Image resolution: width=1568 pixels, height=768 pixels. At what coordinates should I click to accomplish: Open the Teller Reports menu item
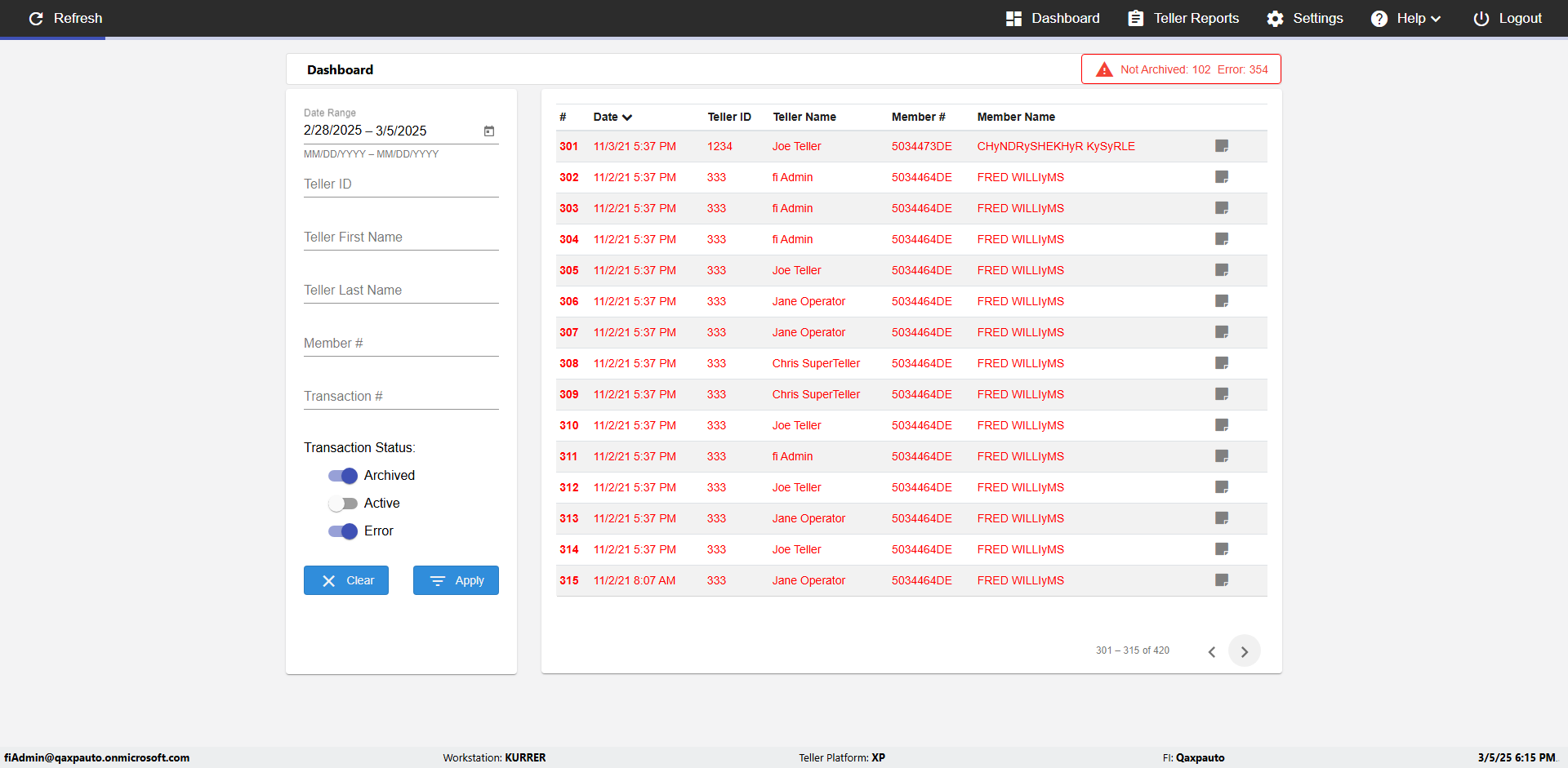point(1183,18)
